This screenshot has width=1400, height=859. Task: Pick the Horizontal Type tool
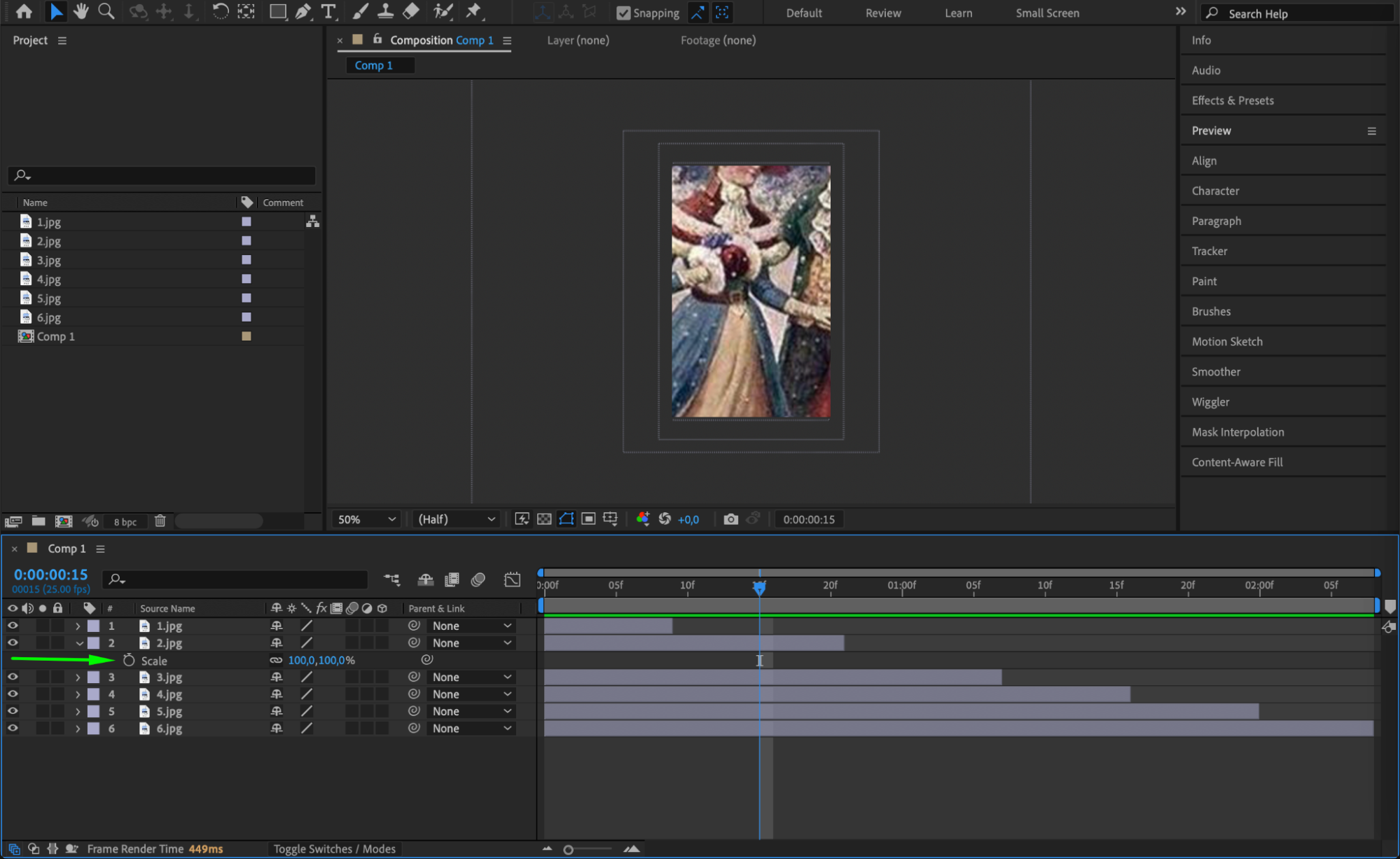click(328, 11)
